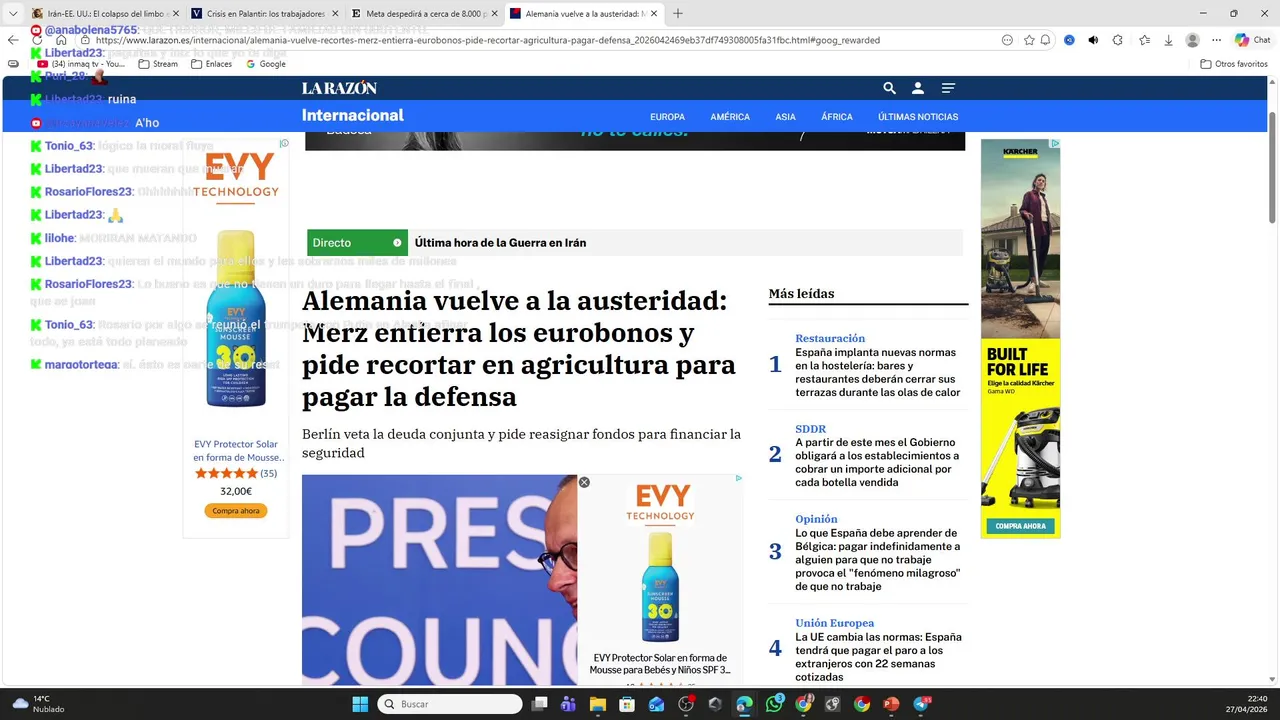The image size is (1280, 720).
Task: Select ÚLTIMAS NOTICIAS in the section menu
Action: point(918,117)
